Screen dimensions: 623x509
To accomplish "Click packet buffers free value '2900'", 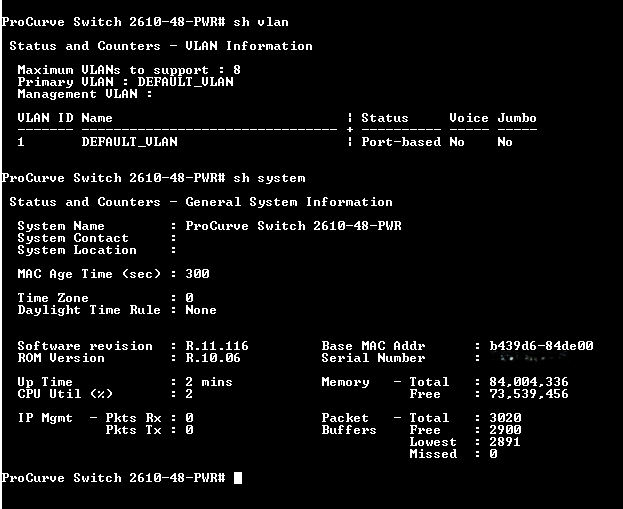I will tap(505, 430).
